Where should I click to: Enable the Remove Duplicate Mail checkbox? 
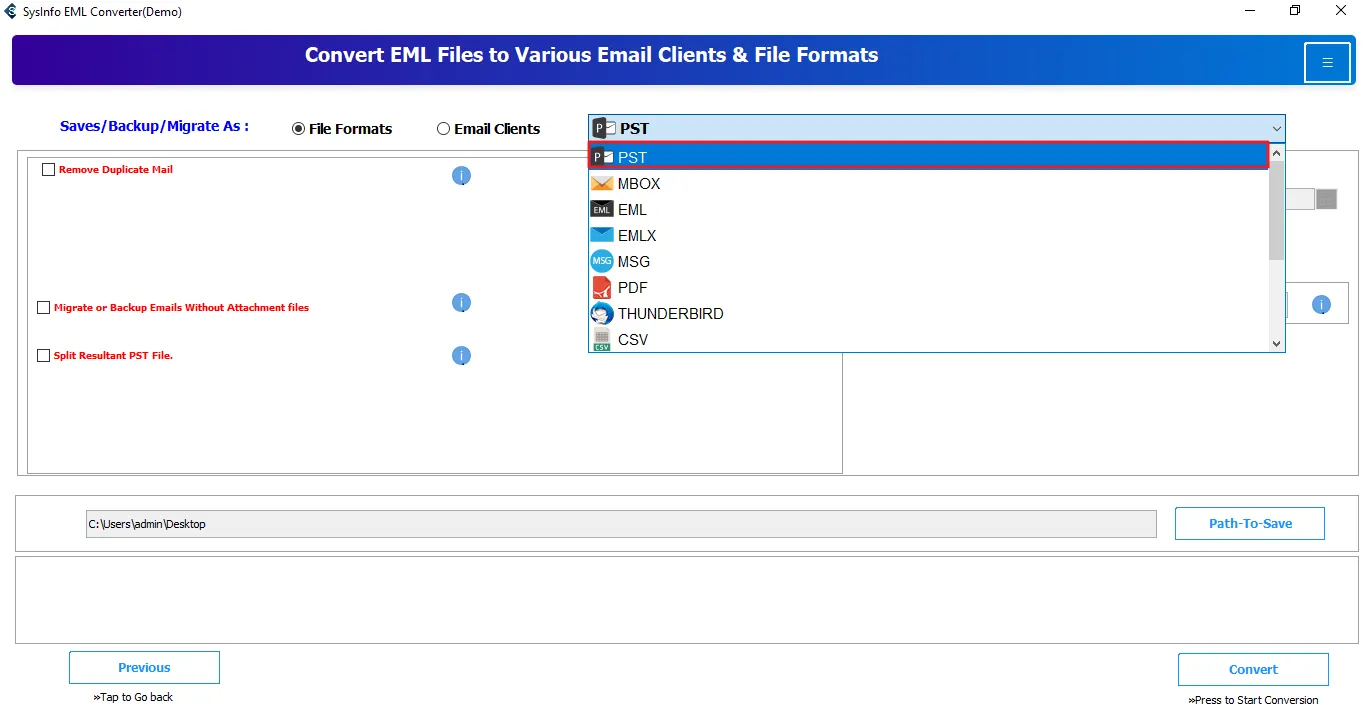coord(48,170)
